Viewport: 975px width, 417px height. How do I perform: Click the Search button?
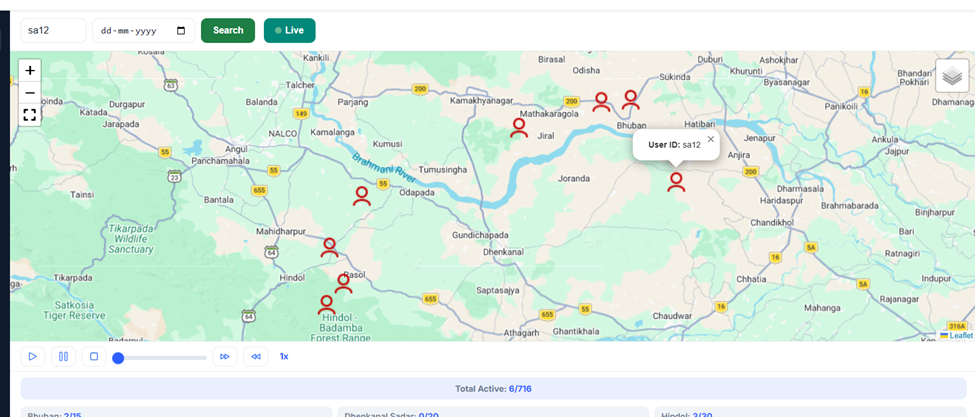click(x=228, y=30)
